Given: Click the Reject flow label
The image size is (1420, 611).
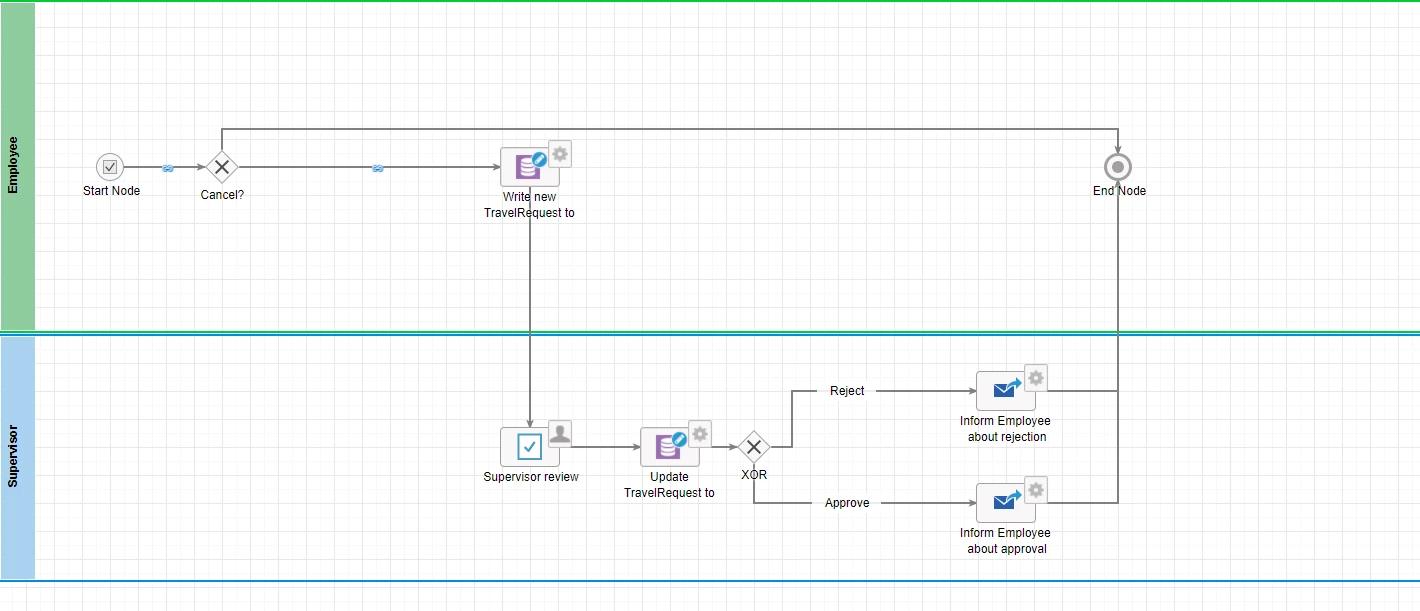Looking at the screenshot, I should (847, 391).
